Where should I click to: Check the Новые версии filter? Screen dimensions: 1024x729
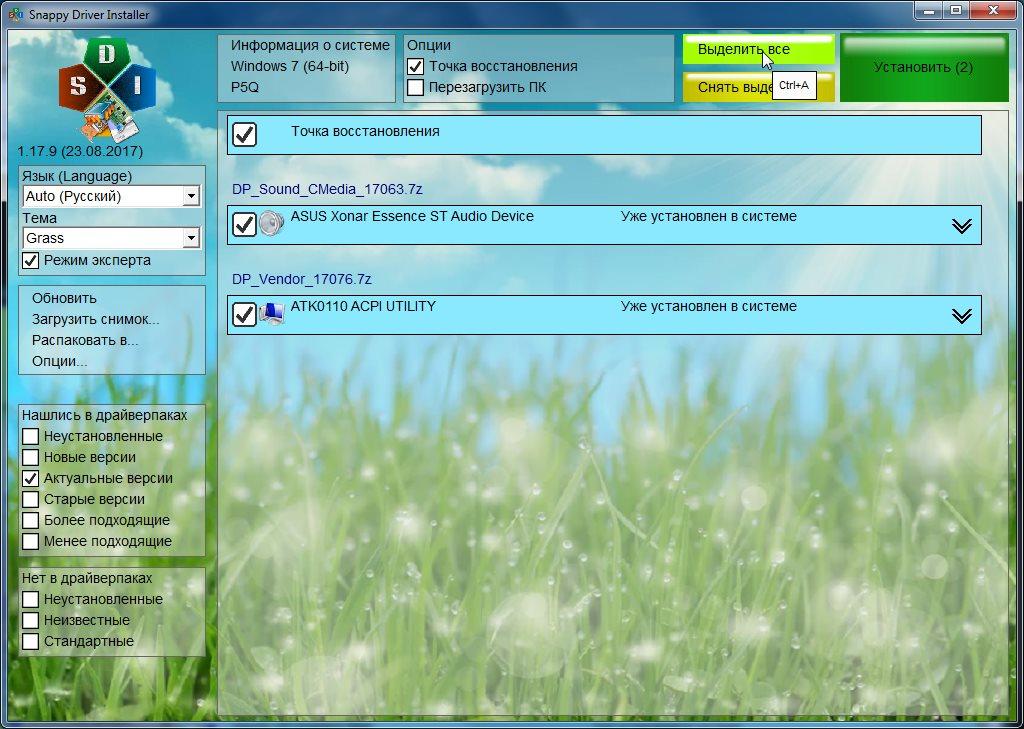point(31,458)
